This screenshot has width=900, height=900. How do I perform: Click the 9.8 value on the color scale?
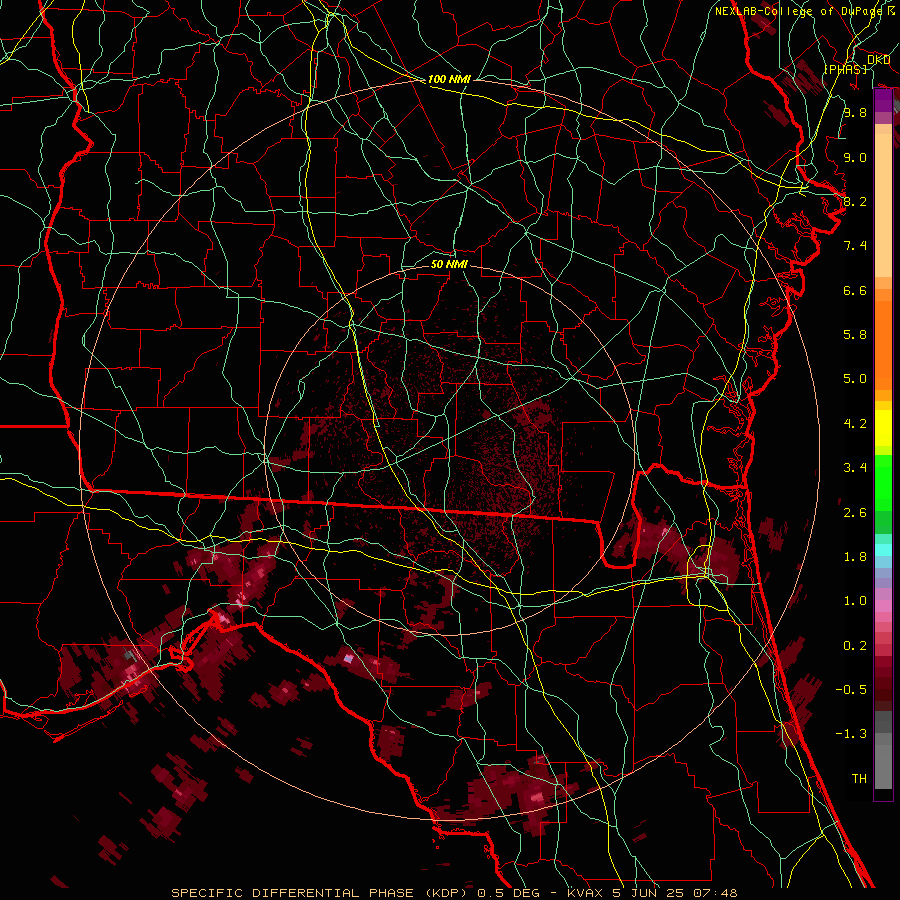855,113
